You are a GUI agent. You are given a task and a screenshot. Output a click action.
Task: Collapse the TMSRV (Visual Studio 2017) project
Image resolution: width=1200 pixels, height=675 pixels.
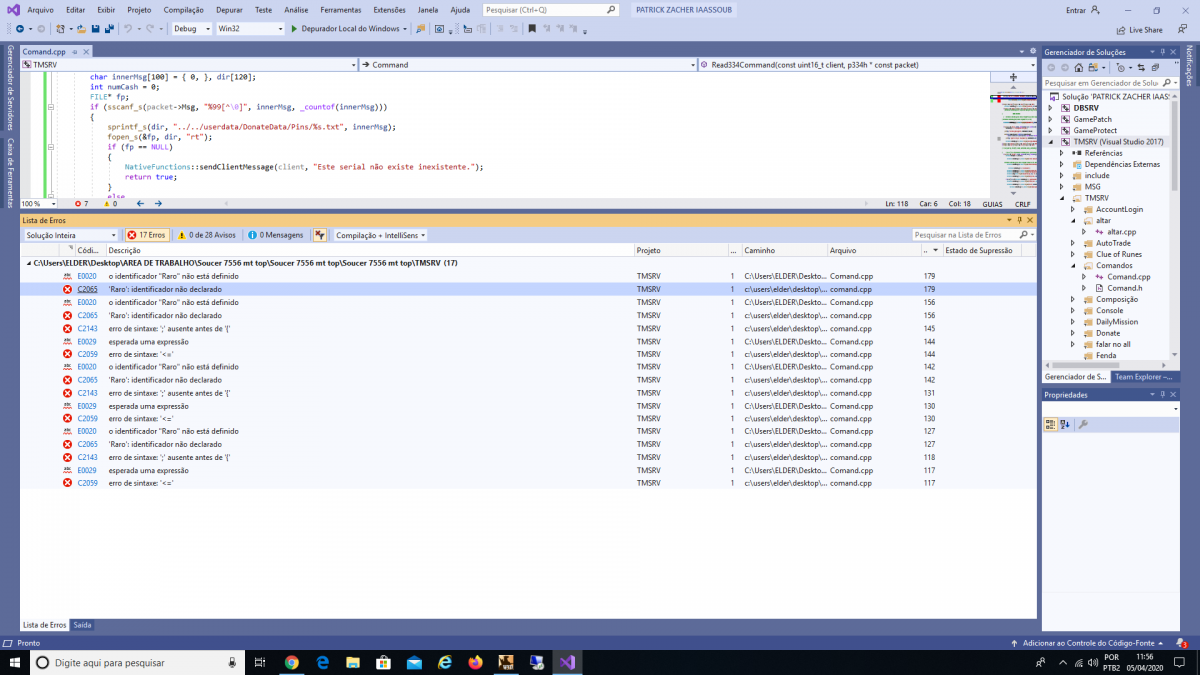(1051, 142)
